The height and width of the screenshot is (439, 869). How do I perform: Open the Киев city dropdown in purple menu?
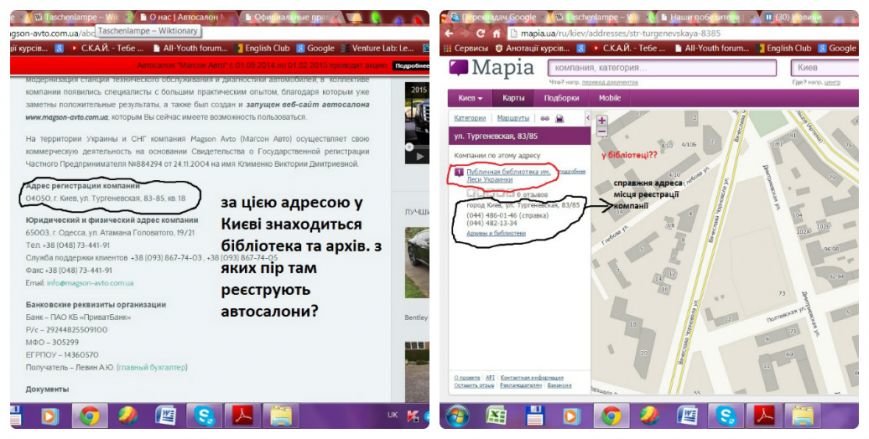click(x=470, y=98)
